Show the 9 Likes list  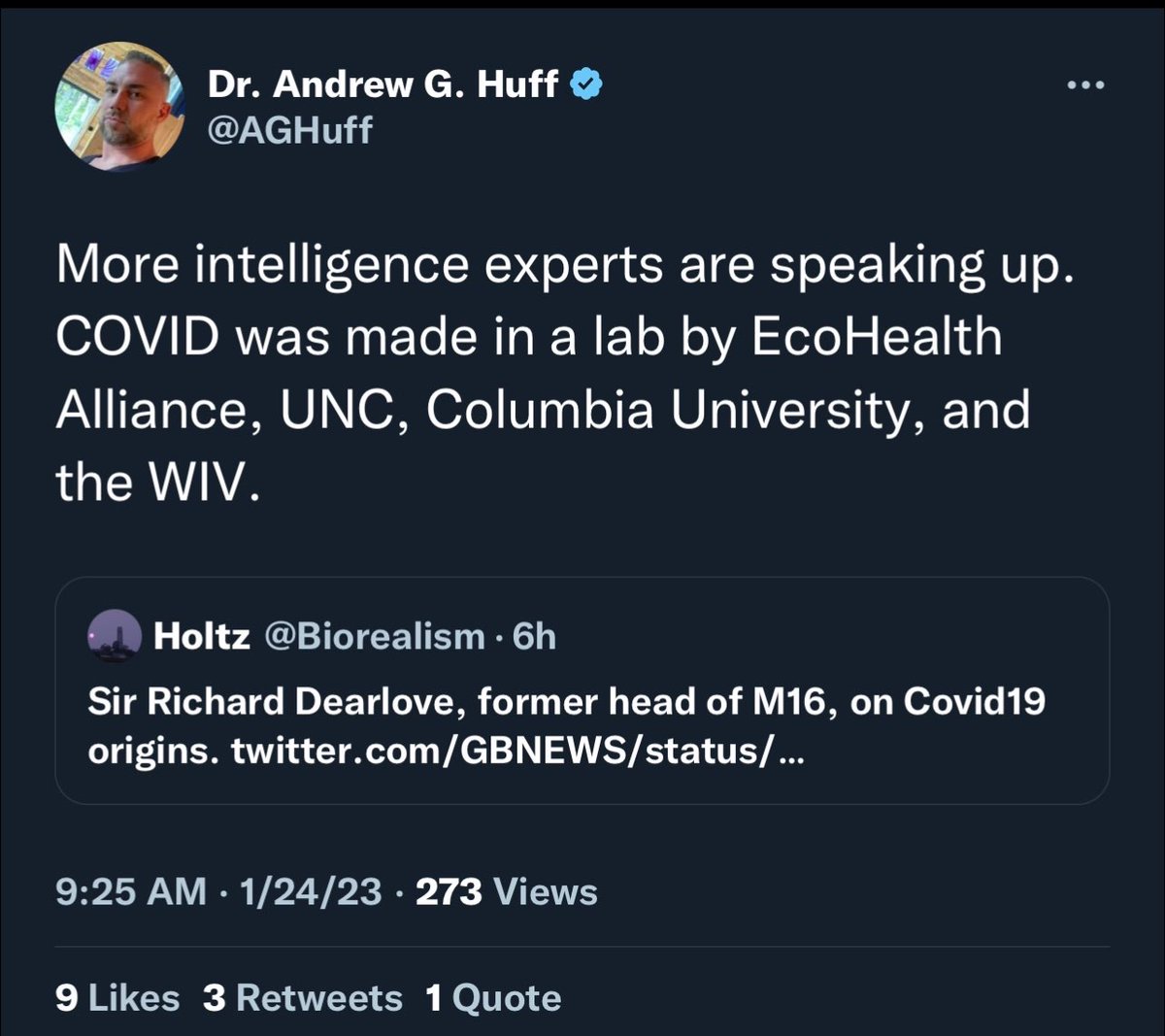tap(117, 998)
